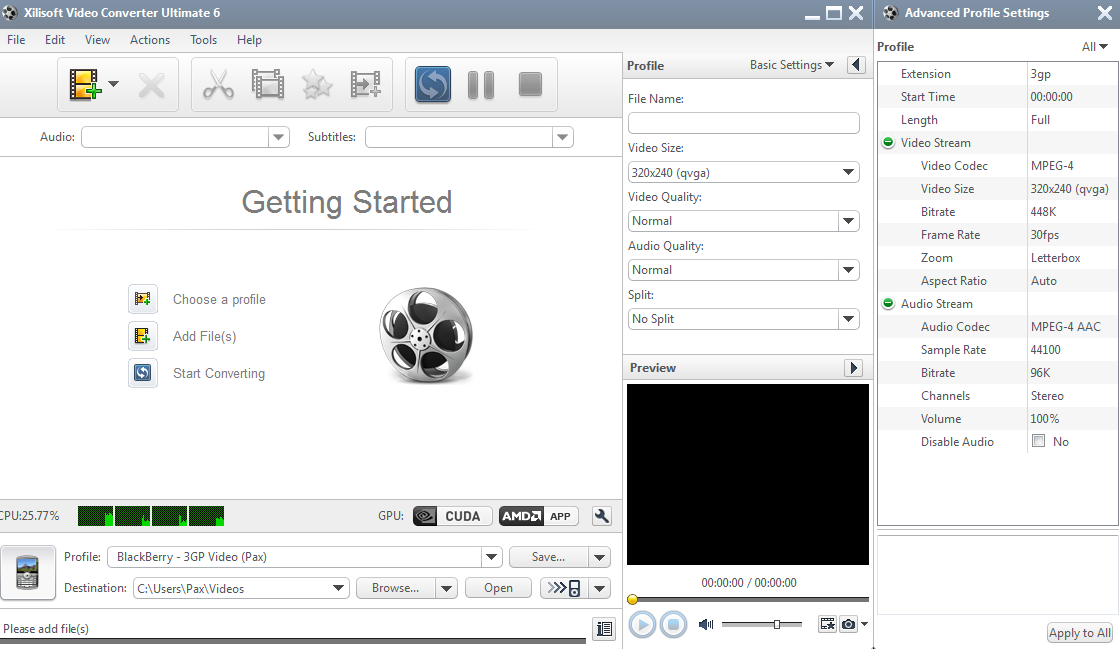
Task: Click the Choose a profile link
Action: tap(219, 299)
